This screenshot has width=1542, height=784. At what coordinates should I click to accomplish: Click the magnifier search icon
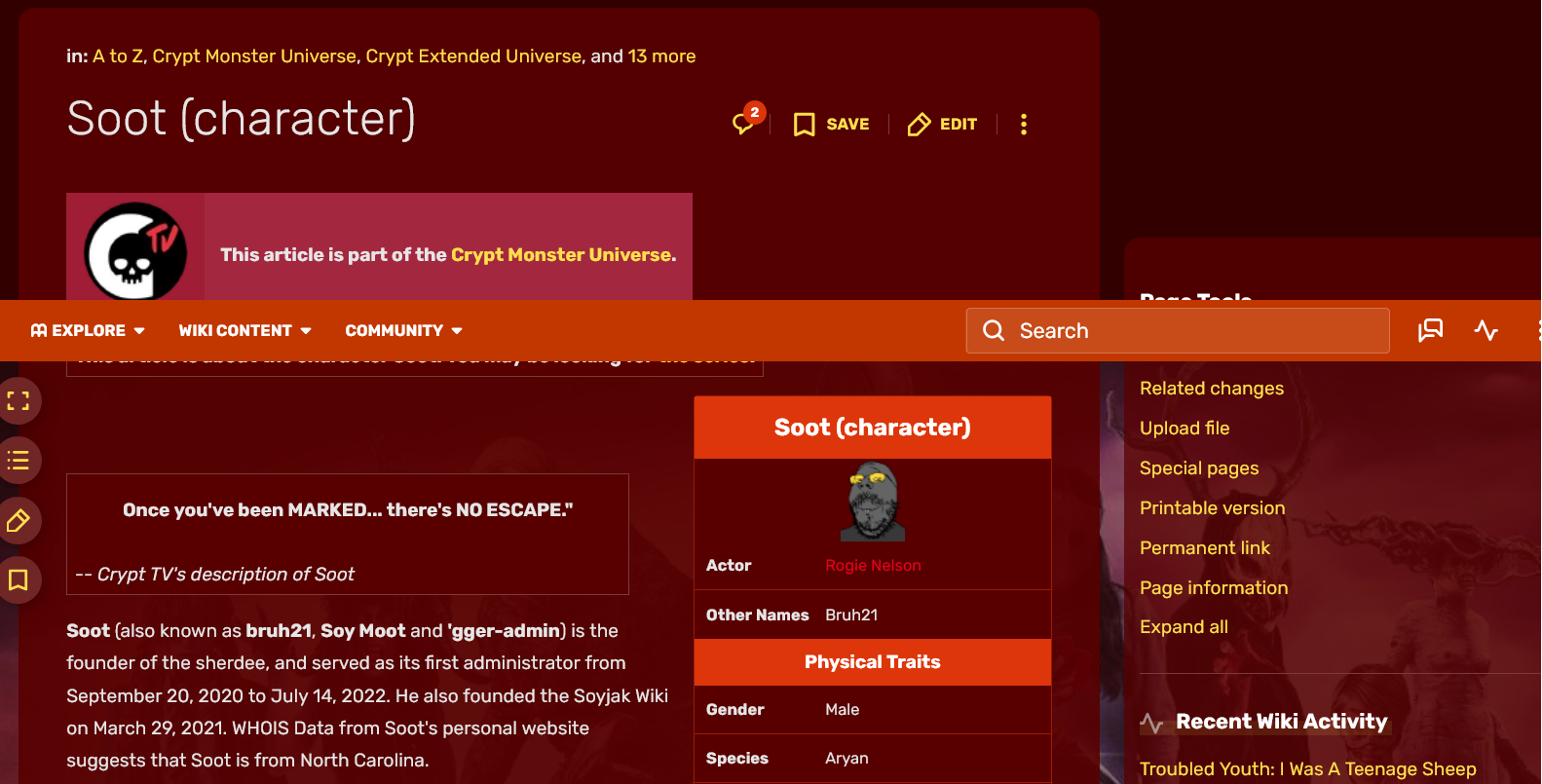pyautogui.click(x=994, y=331)
